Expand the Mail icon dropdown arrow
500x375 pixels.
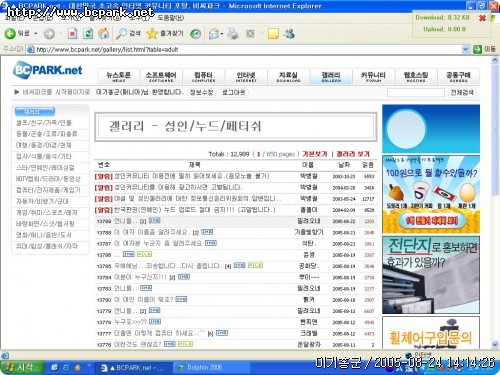click(x=222, y=34)
